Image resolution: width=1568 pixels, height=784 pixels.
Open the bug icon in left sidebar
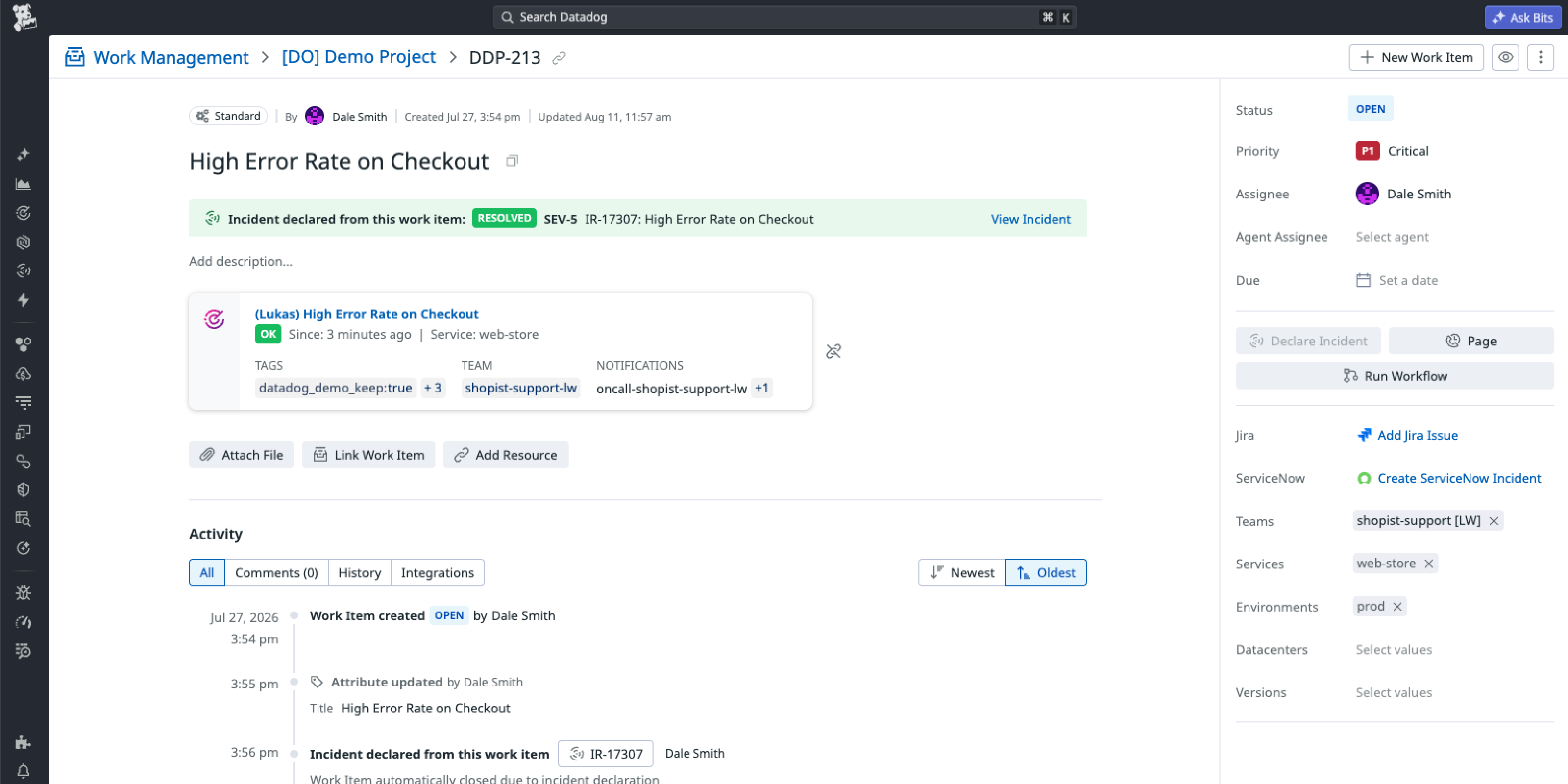tap(23, 592)
